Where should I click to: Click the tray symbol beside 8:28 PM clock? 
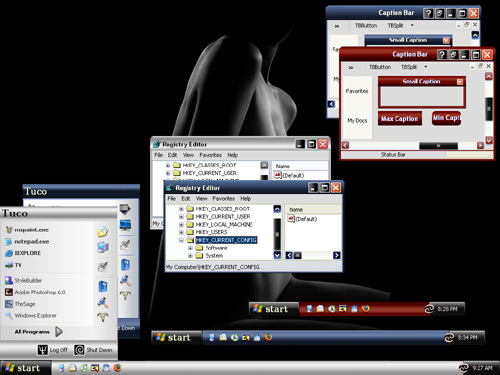[x=429, y=309]
